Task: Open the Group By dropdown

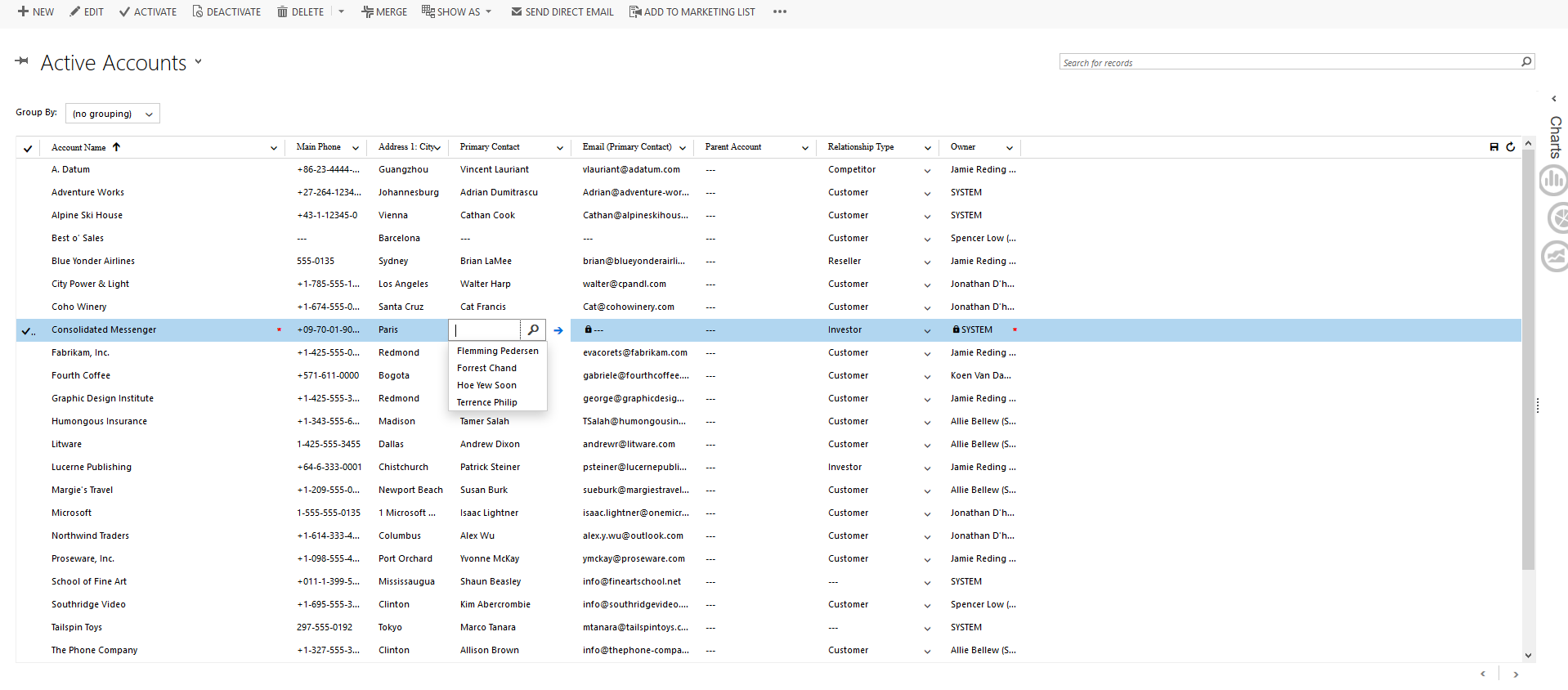Action: tap(112, 114)
